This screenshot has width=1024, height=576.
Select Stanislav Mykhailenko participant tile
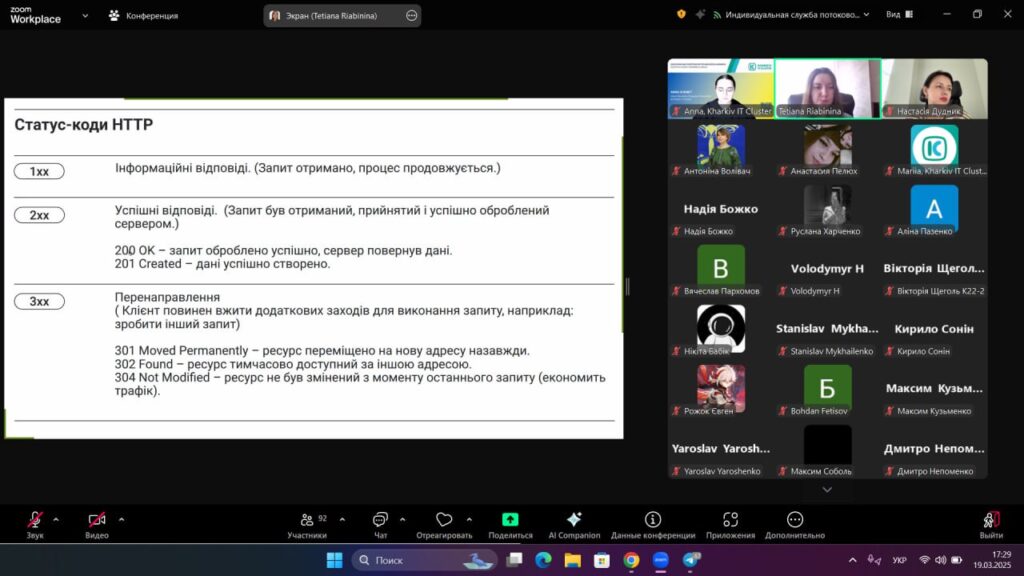click(828, 329)
